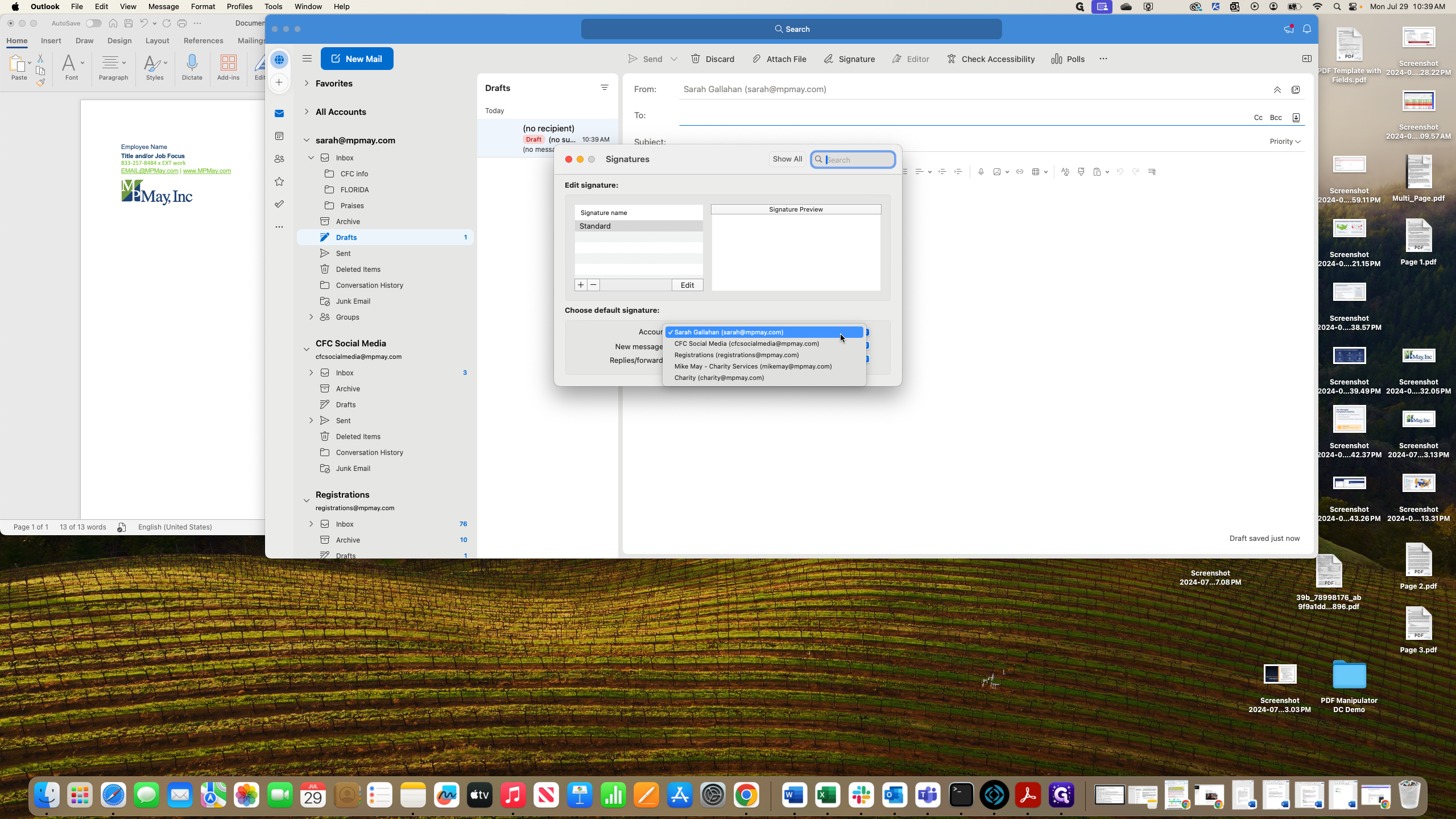
Task: Open the compose toolbar overflow ellipsis
Action: coord(1103,59)
